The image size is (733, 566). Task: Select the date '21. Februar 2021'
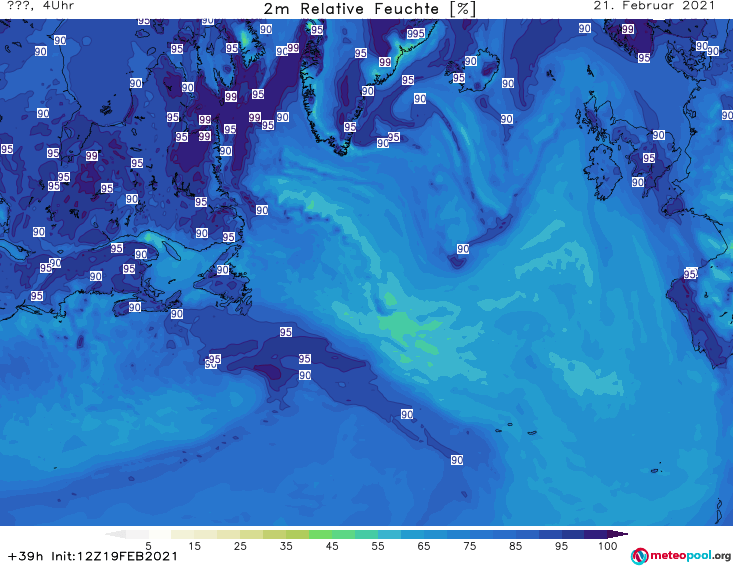[654, 6]
